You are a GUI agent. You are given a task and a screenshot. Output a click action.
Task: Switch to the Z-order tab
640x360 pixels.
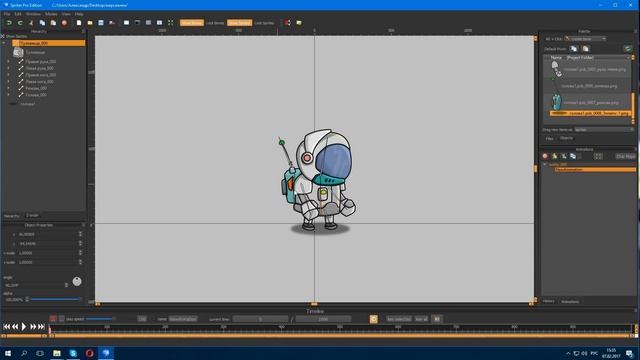(x=32, y=216)
